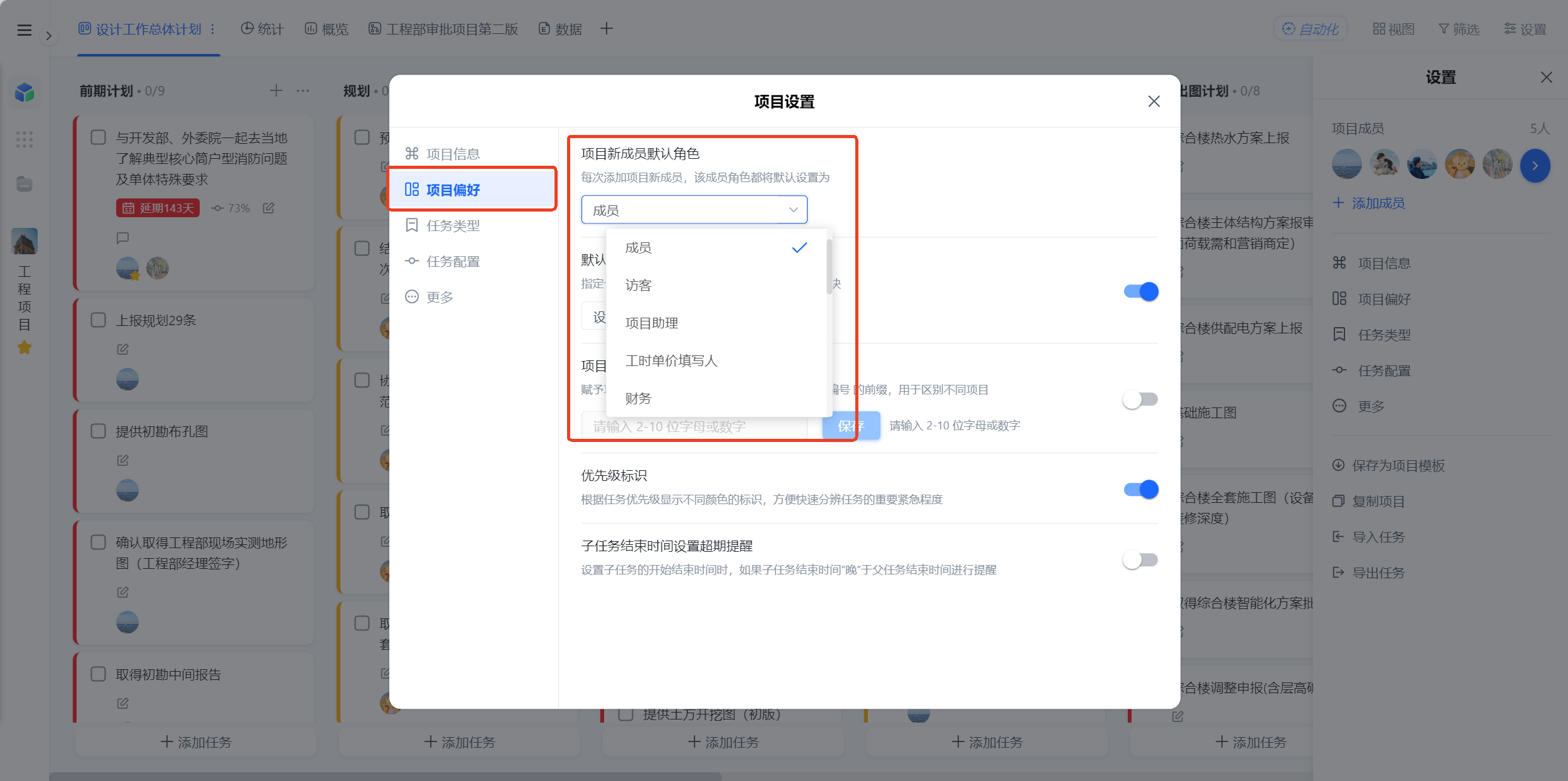Add task to 前期计划 column via plus icon
Screen dimensions: 1568x781
click(276, 90)
